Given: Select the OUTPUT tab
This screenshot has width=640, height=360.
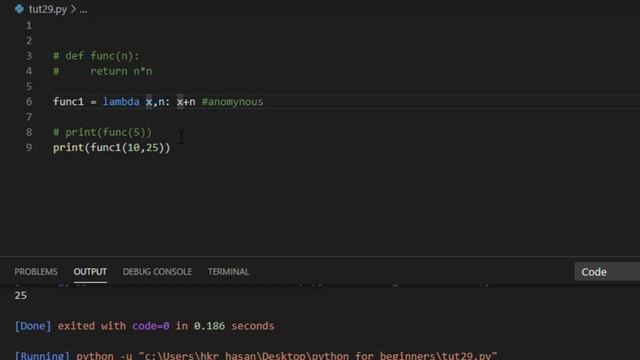Looking at the screenshot, I should (x=90, y=272).
